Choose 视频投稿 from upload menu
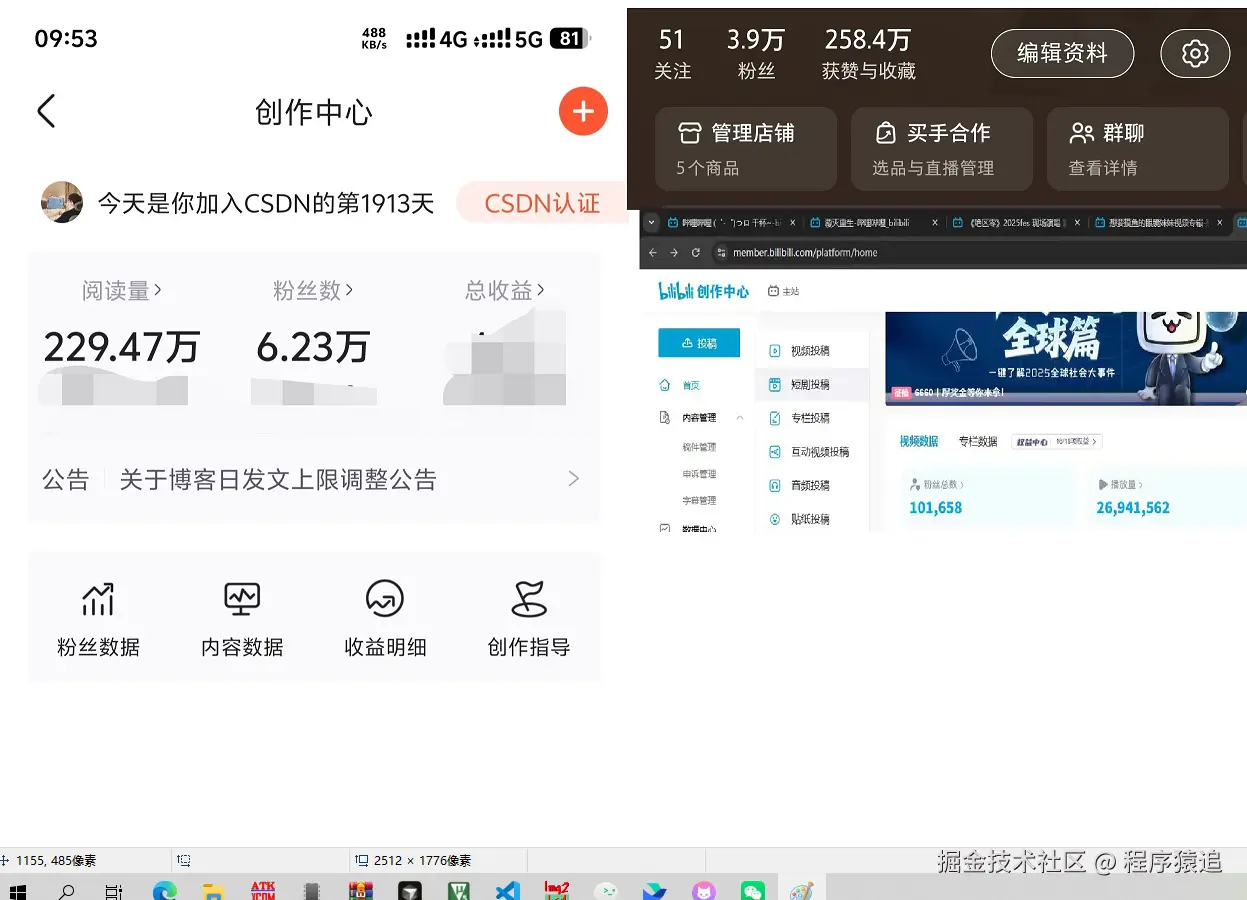The image size is (1247, 900). [812, 351]
